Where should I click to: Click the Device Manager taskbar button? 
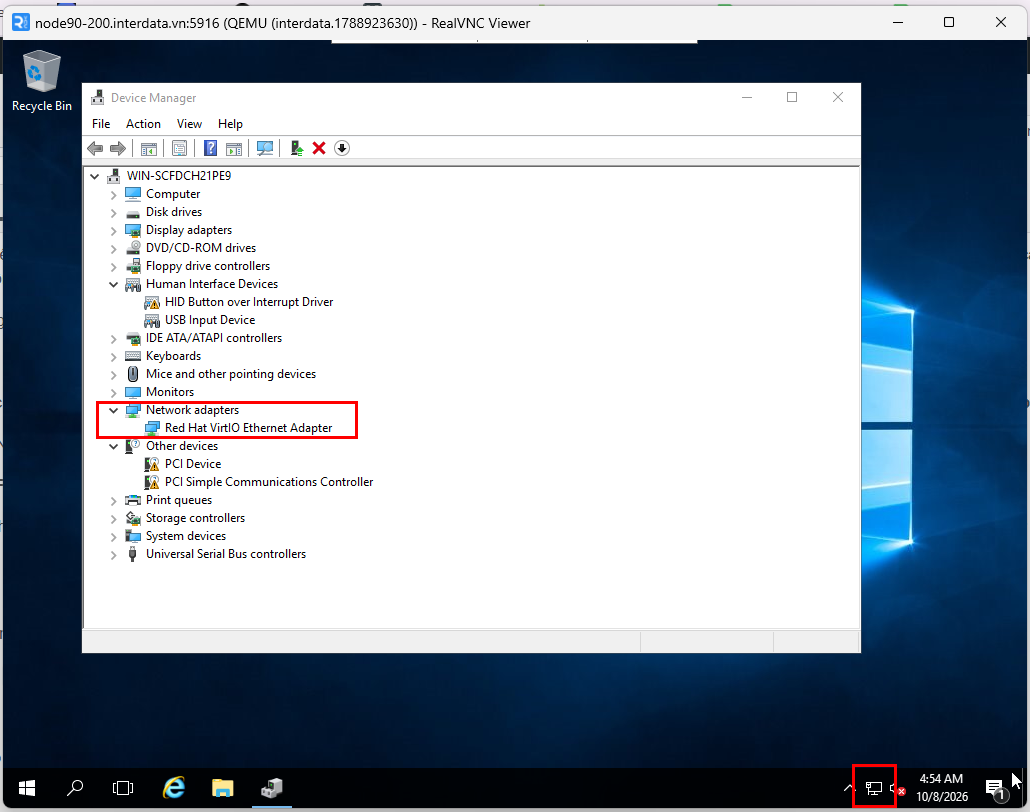pyautogui.click(x=271, y=788)
